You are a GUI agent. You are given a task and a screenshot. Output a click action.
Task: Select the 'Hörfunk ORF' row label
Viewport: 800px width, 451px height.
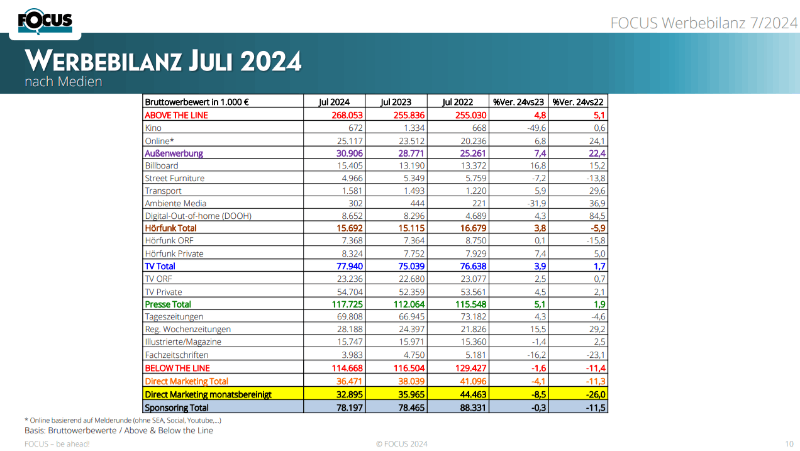pyautogui.click(x=169, y=240)
